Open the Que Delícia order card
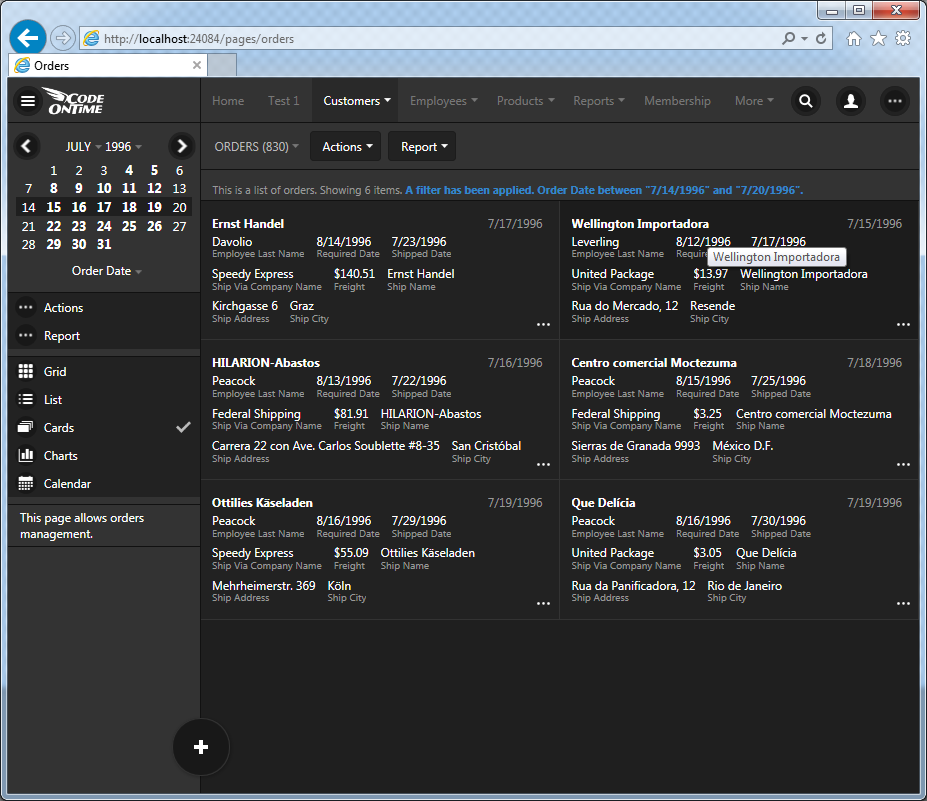Screen dimensions: 927x801 739,550
